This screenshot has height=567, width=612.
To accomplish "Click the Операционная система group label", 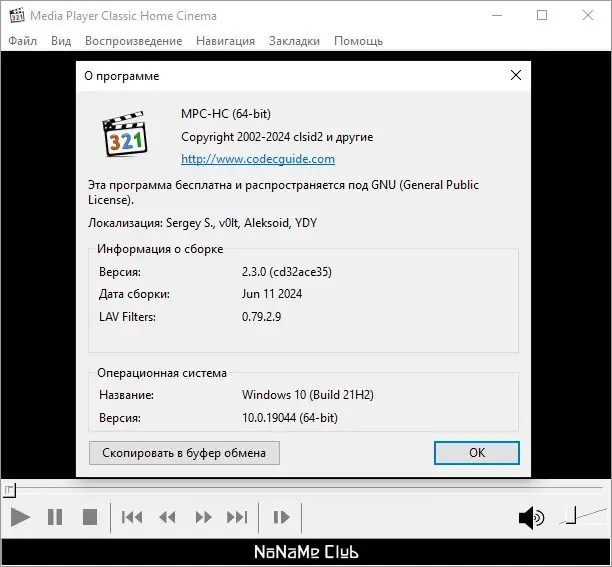I will coord(162,373).
